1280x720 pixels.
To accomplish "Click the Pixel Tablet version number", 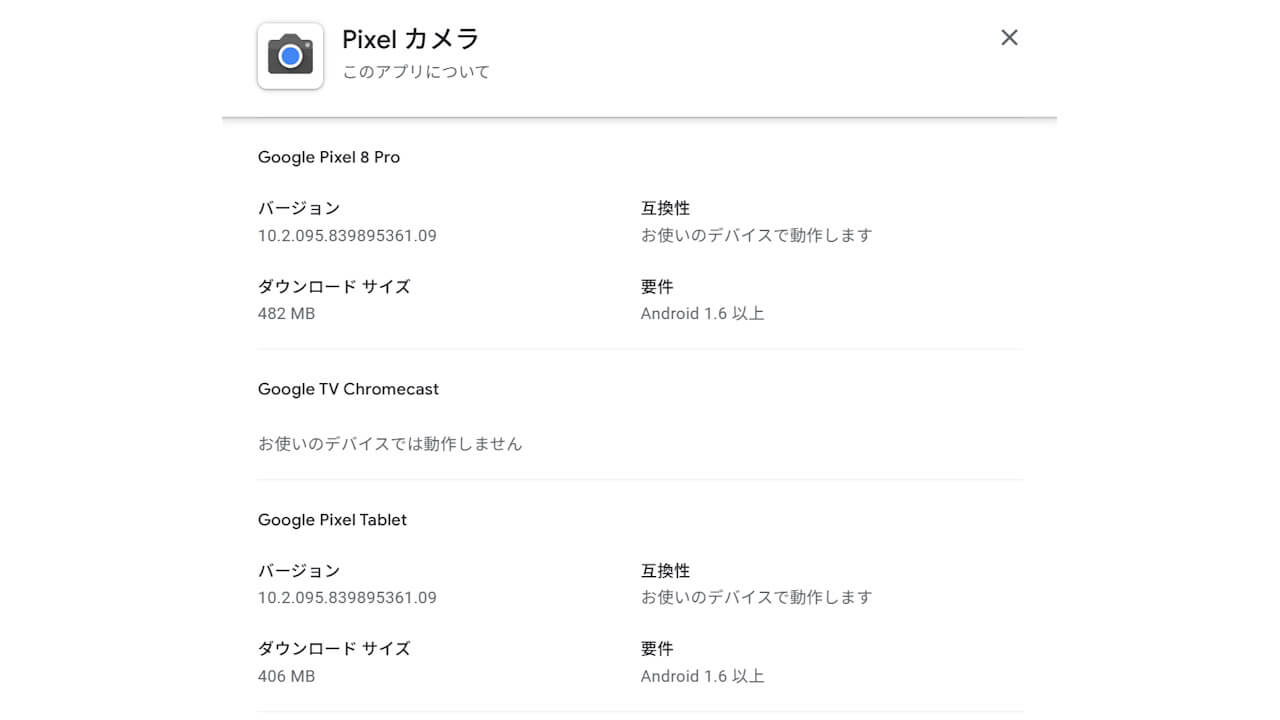I will click(x=347, y=598).
